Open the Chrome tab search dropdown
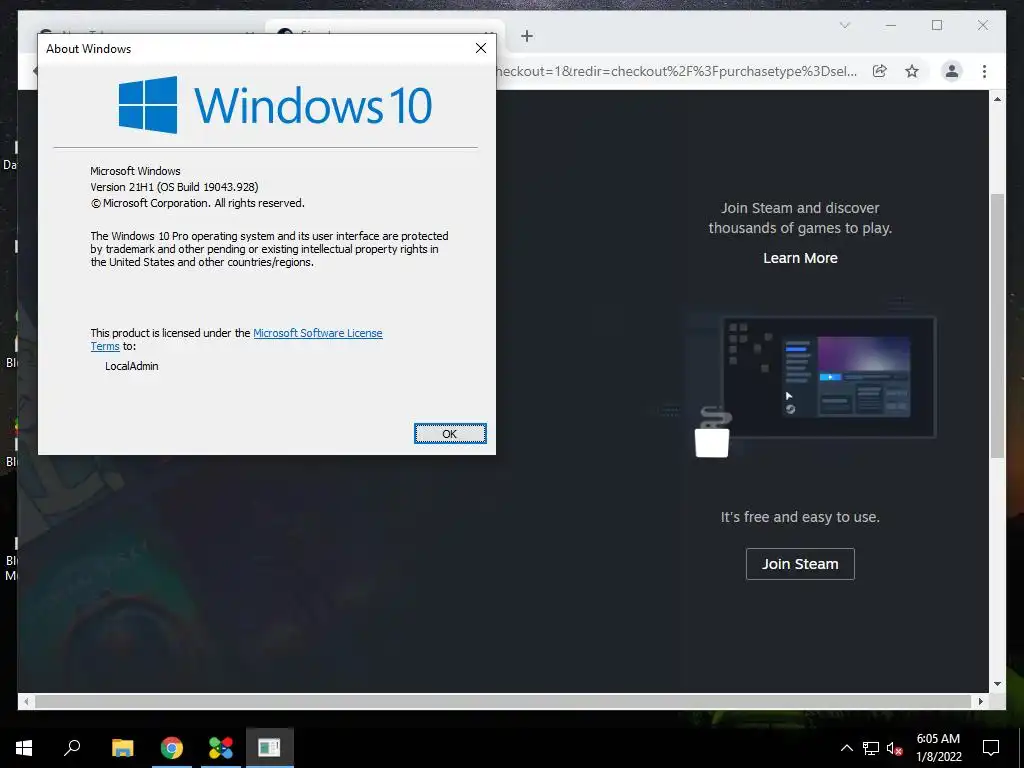The width and height of the screenshot is (1024, 768). 844,25
